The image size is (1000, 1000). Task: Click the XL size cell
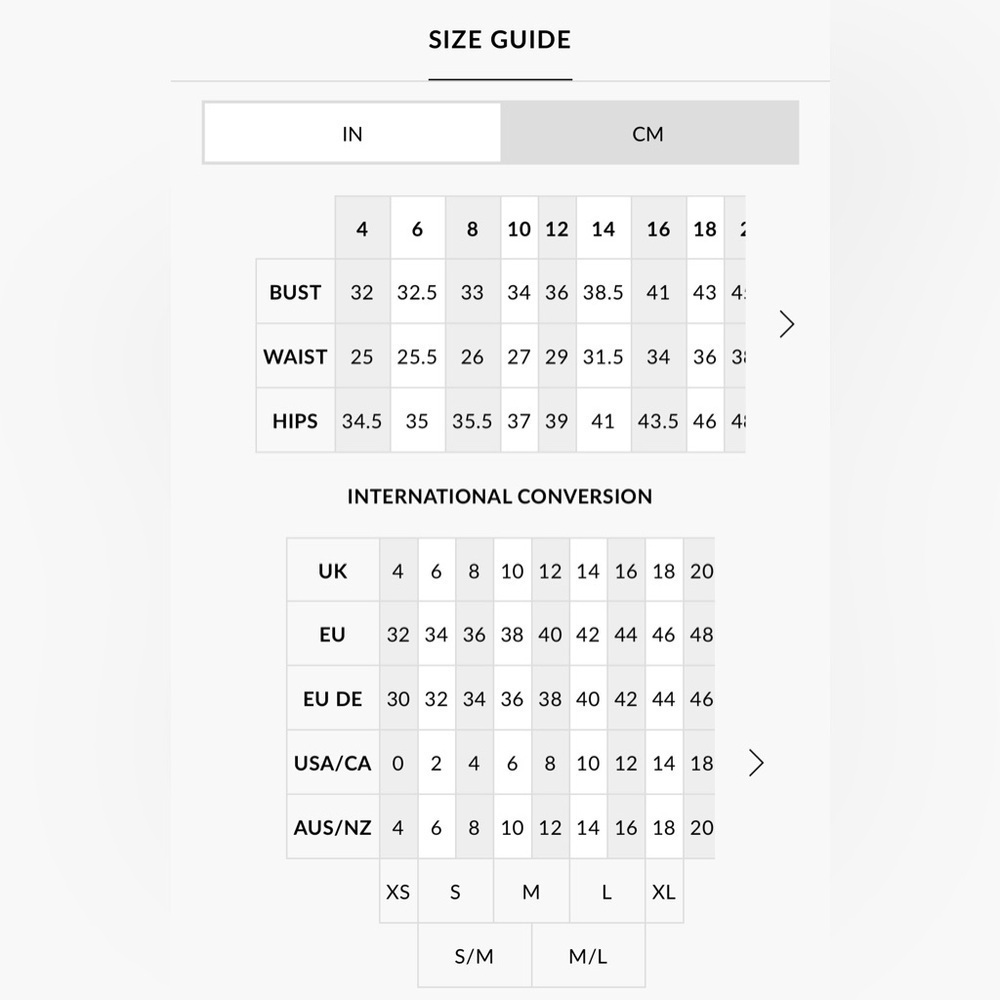coord(664,892)
